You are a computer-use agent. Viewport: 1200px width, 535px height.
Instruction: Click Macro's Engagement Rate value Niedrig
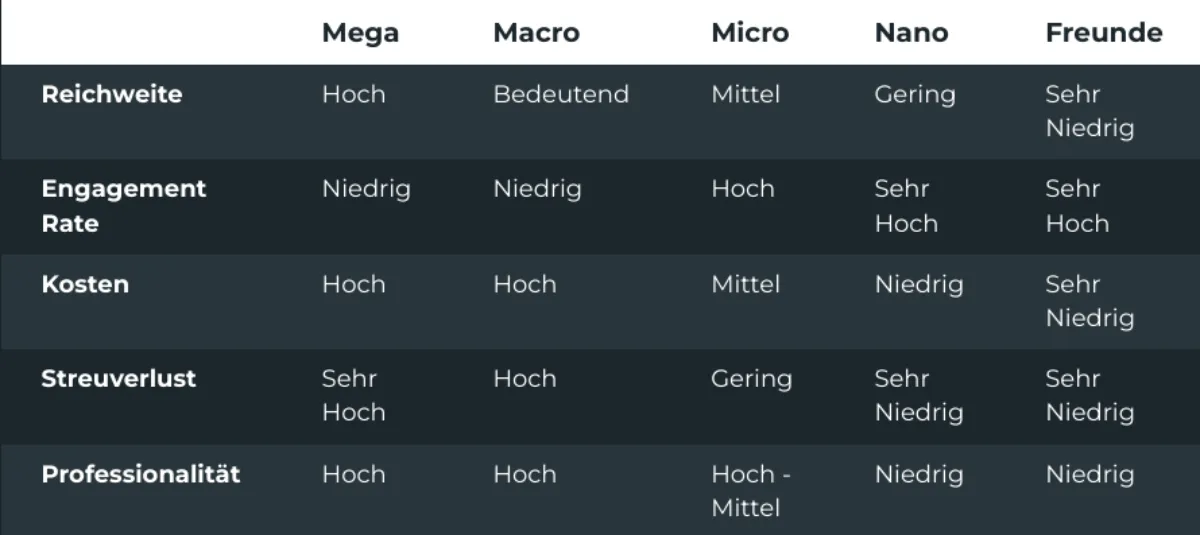click(537, 189)
